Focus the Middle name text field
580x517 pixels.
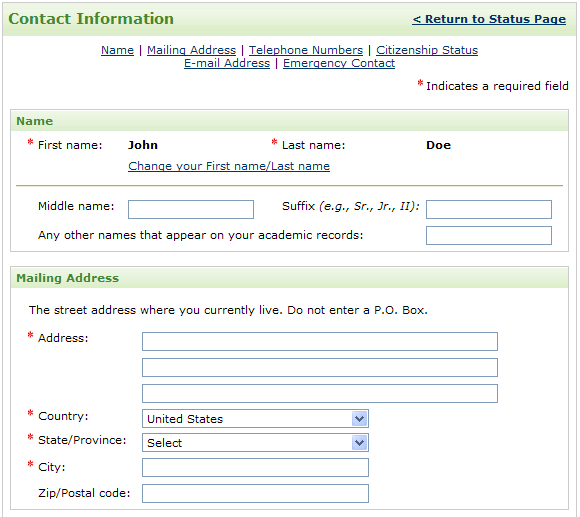(x=191, y=209)
